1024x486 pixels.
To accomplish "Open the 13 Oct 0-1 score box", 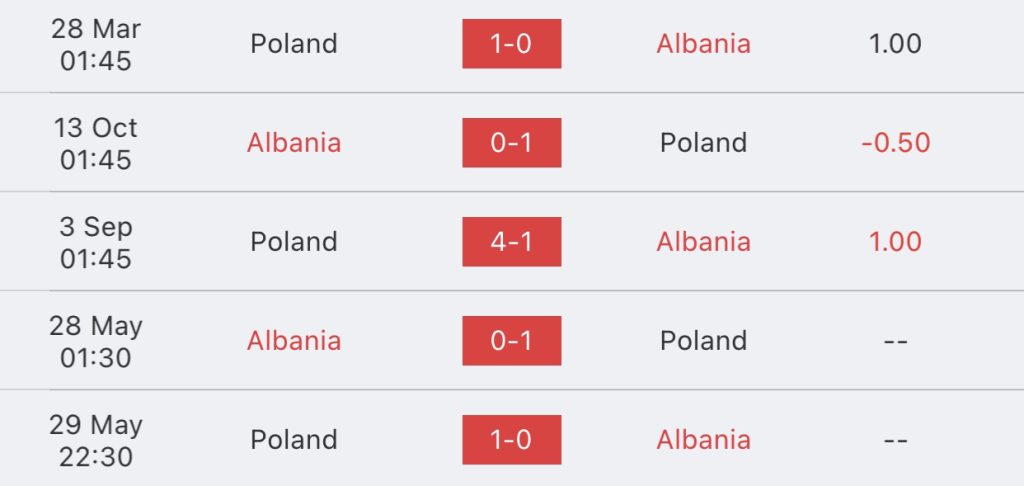I will [511, 142].
